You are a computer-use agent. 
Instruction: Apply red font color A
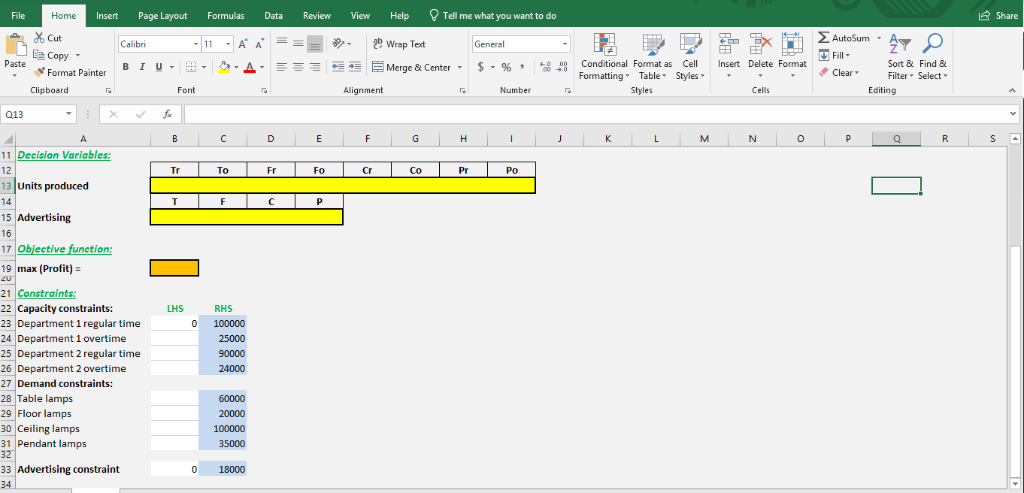[x=249, y=67]
